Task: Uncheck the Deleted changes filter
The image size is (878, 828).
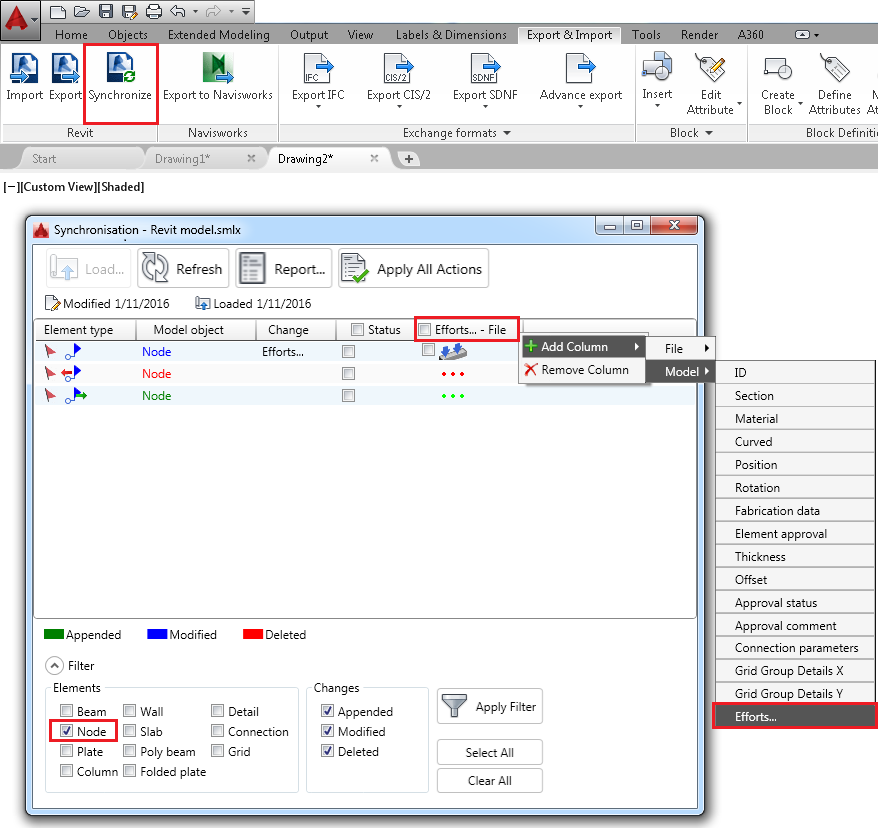Action: pos(328,751)
